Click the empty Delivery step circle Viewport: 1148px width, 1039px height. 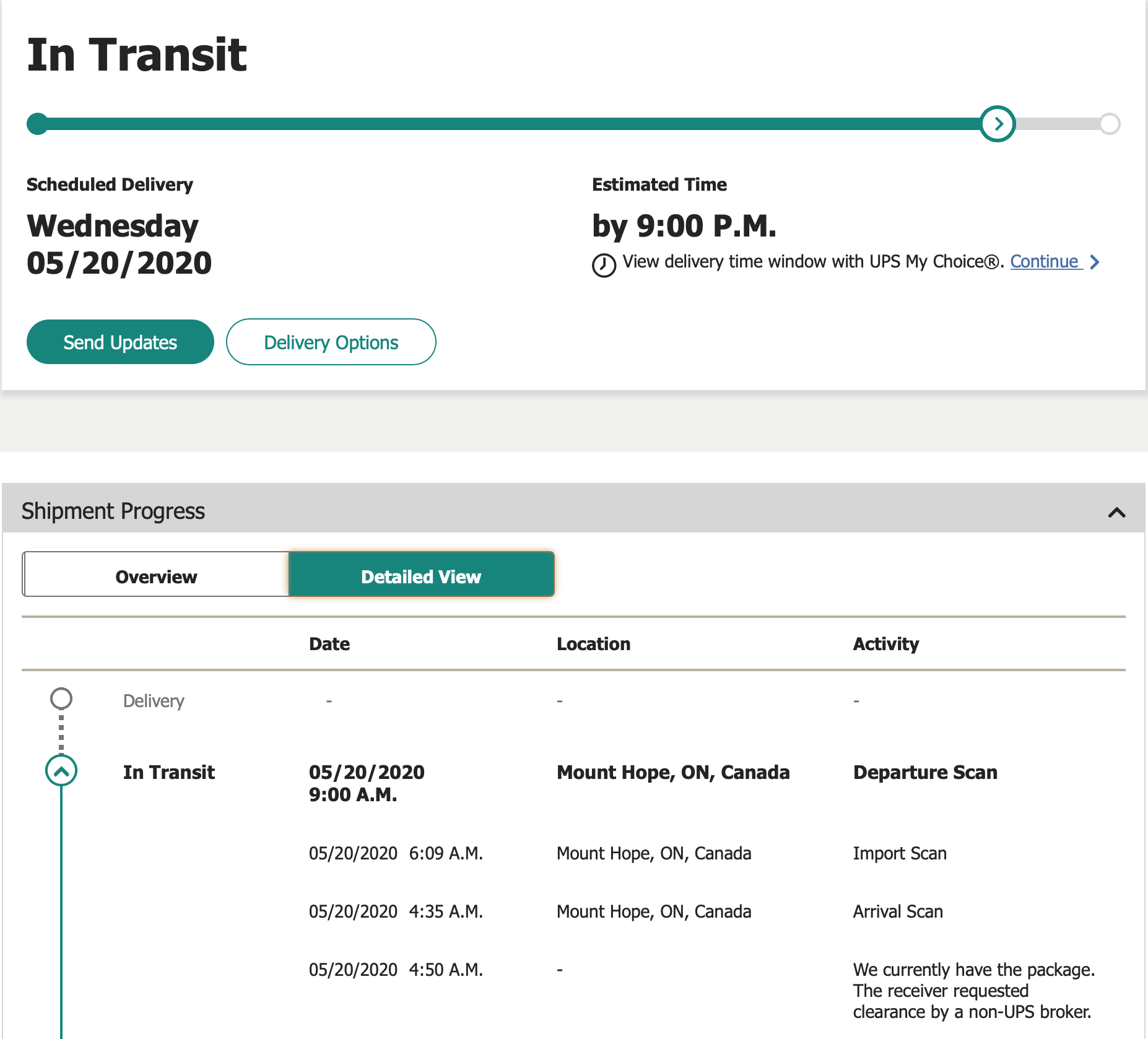tap(61, 698)
